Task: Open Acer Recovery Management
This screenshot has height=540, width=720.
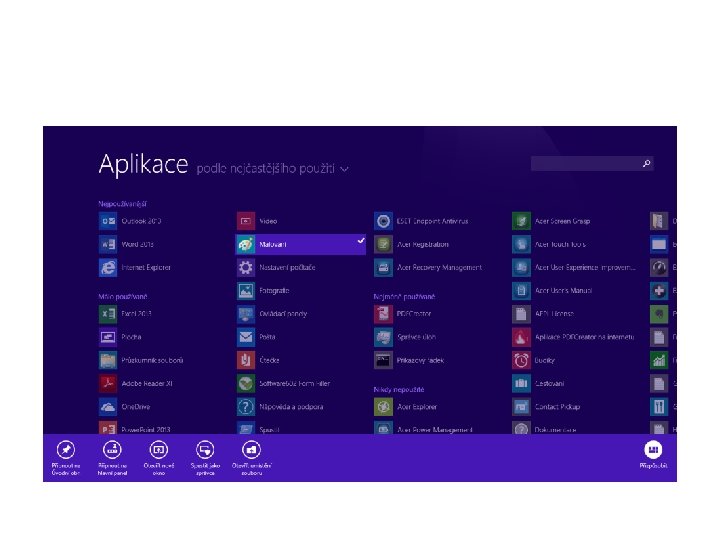Action: pyautogui.click(x=383, y=267)
